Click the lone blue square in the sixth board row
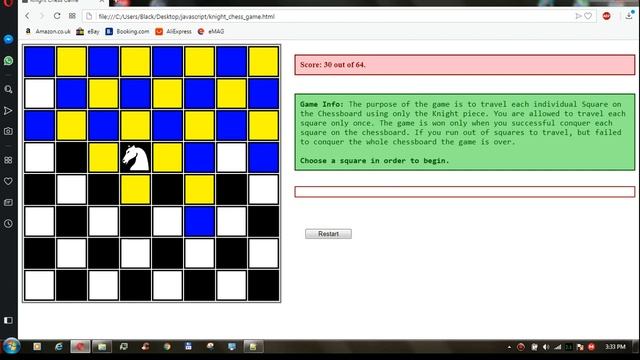640x360 pixels. point(200,221)
